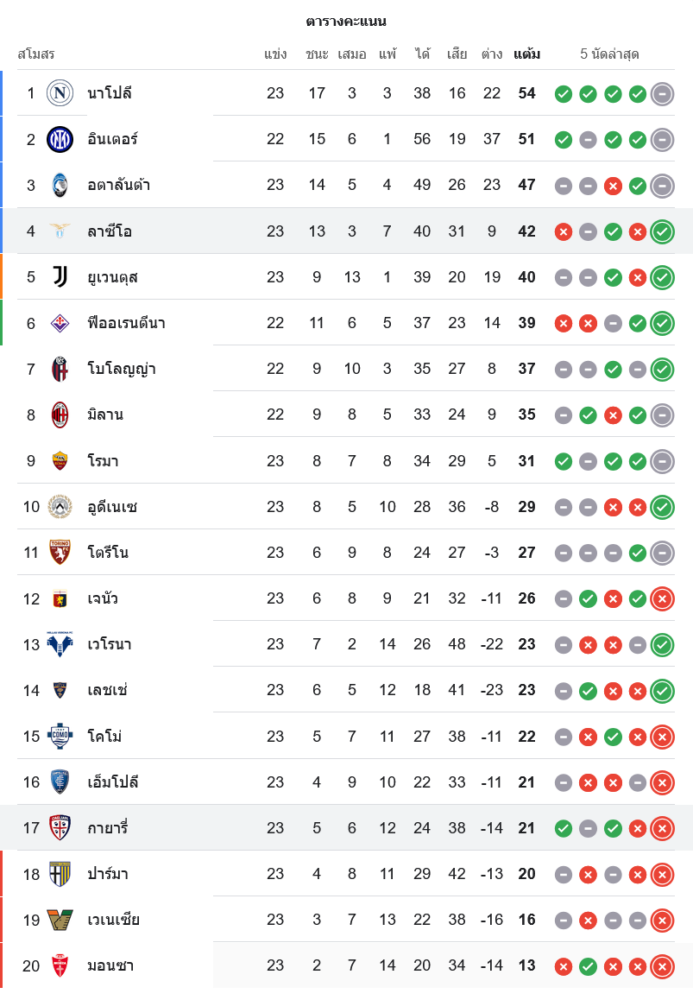Open the อูดีเนเซ team link
Viewport: 693px width, 1000px height.
[112, 507]
